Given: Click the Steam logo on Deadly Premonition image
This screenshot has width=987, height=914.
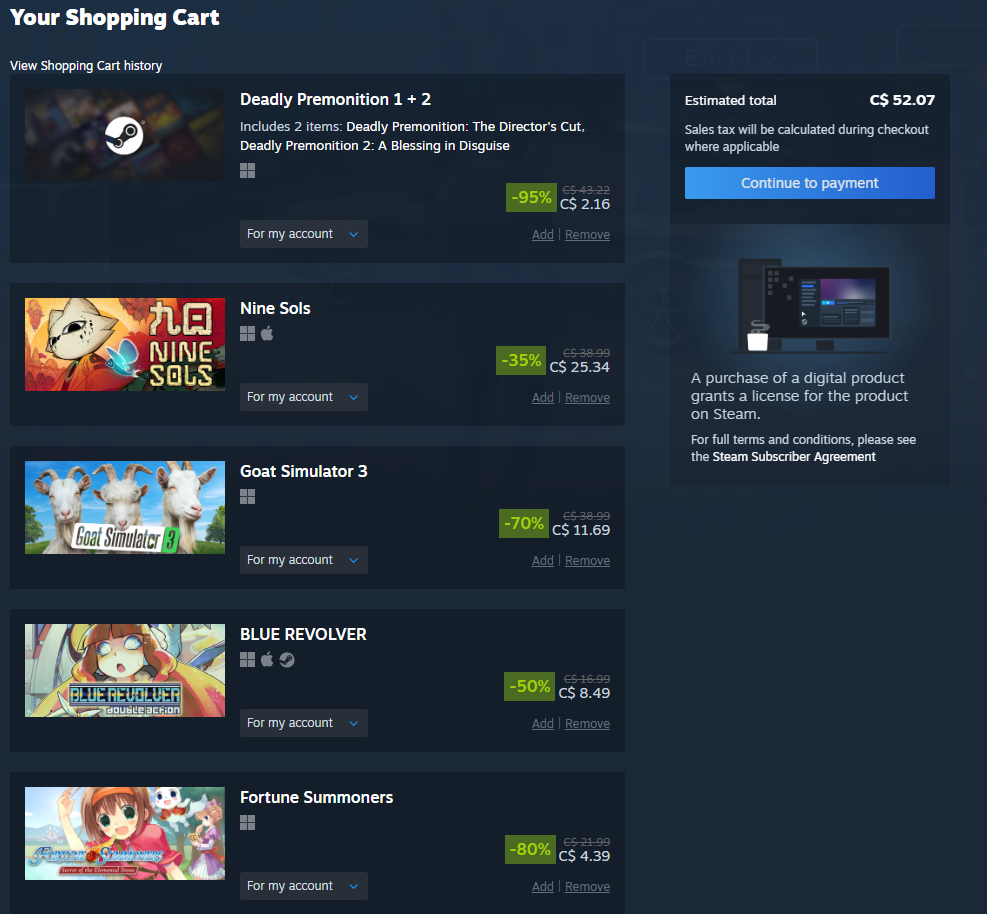Looking at the screenshot, I should pyautogui.click(x=124, y=135).
